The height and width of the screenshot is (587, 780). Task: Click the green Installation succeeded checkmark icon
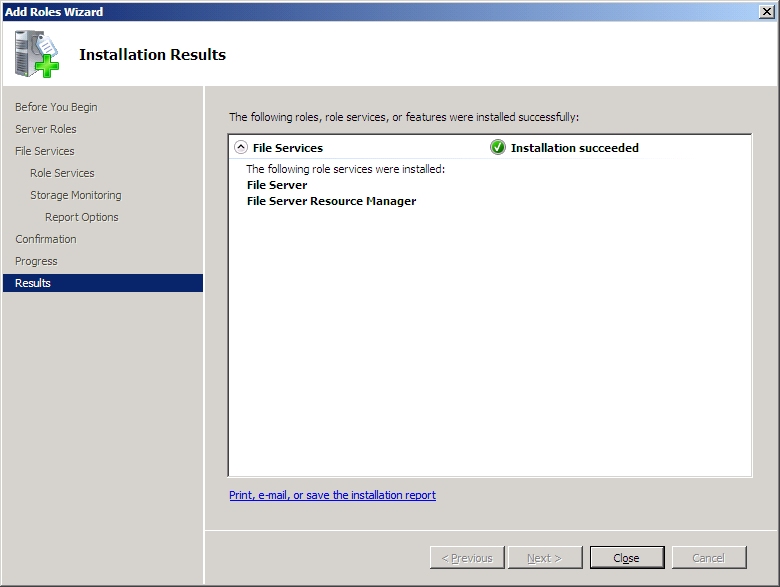coord(498,148)
